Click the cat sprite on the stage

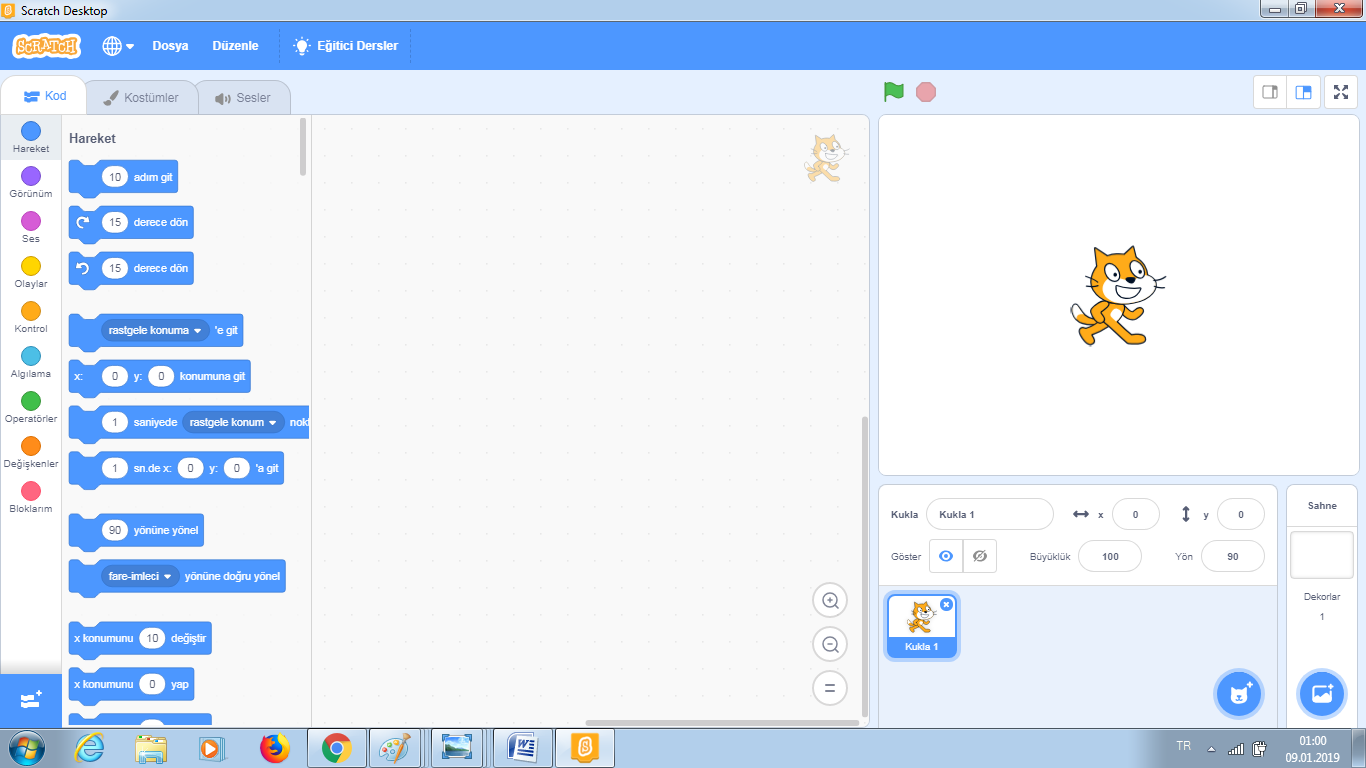1117,297
